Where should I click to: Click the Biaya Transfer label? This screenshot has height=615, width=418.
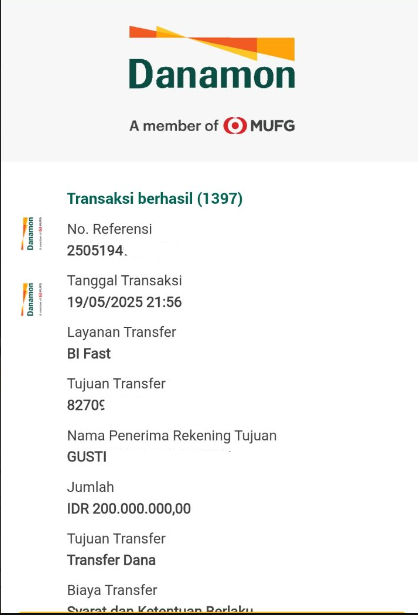[x=112, y=590]
